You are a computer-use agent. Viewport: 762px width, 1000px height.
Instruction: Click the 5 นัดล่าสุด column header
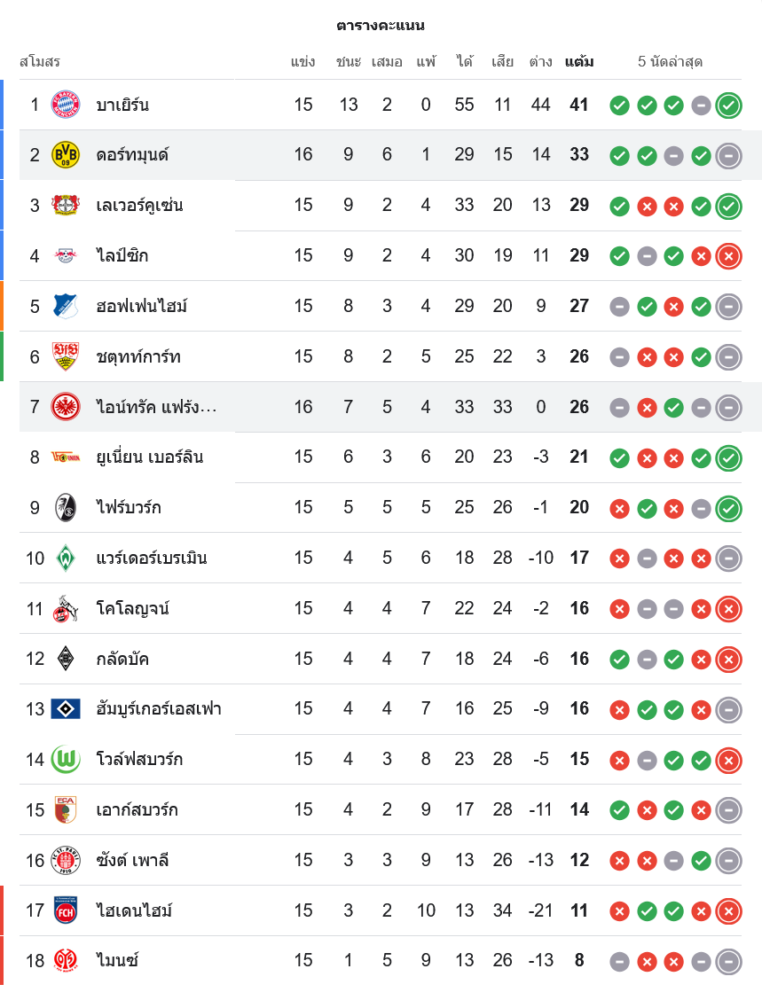point(670,62)
